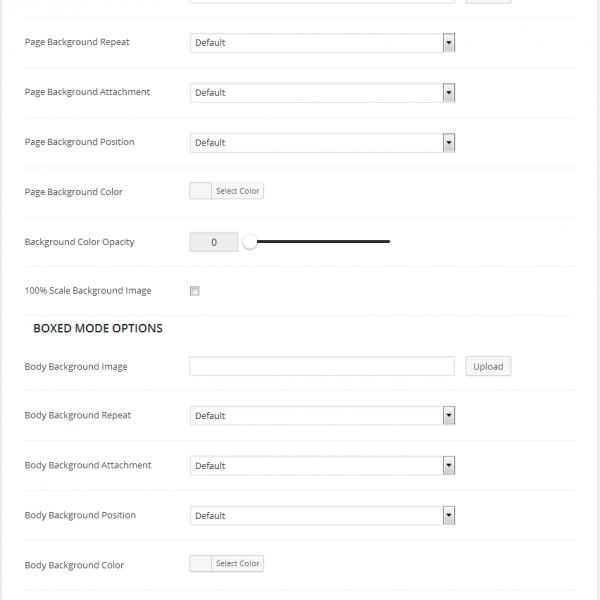Image resolution: width=600 pixels, height=600 pixels.
Task: Click the Boxed Mode Options heading
Action: pyautogui.click(x=98, y=328)
